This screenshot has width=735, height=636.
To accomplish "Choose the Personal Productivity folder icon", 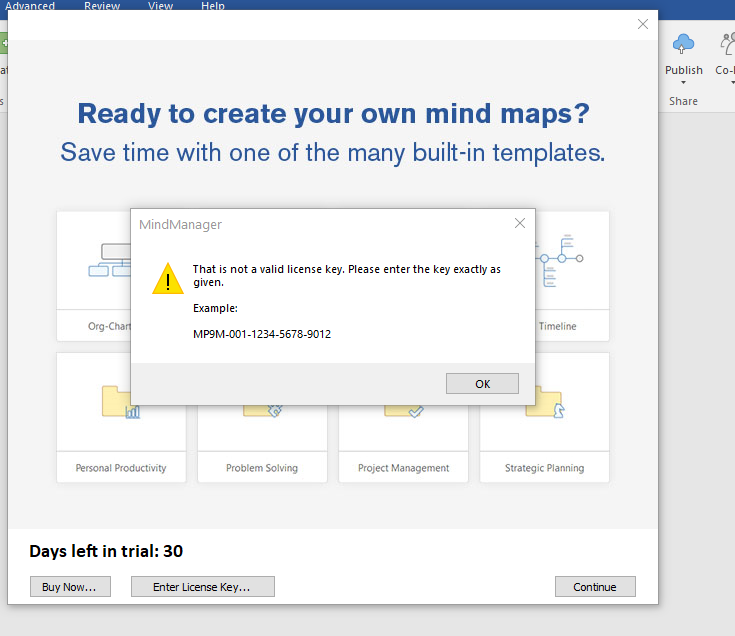I will pyautogui.click(x=121, y=402).
